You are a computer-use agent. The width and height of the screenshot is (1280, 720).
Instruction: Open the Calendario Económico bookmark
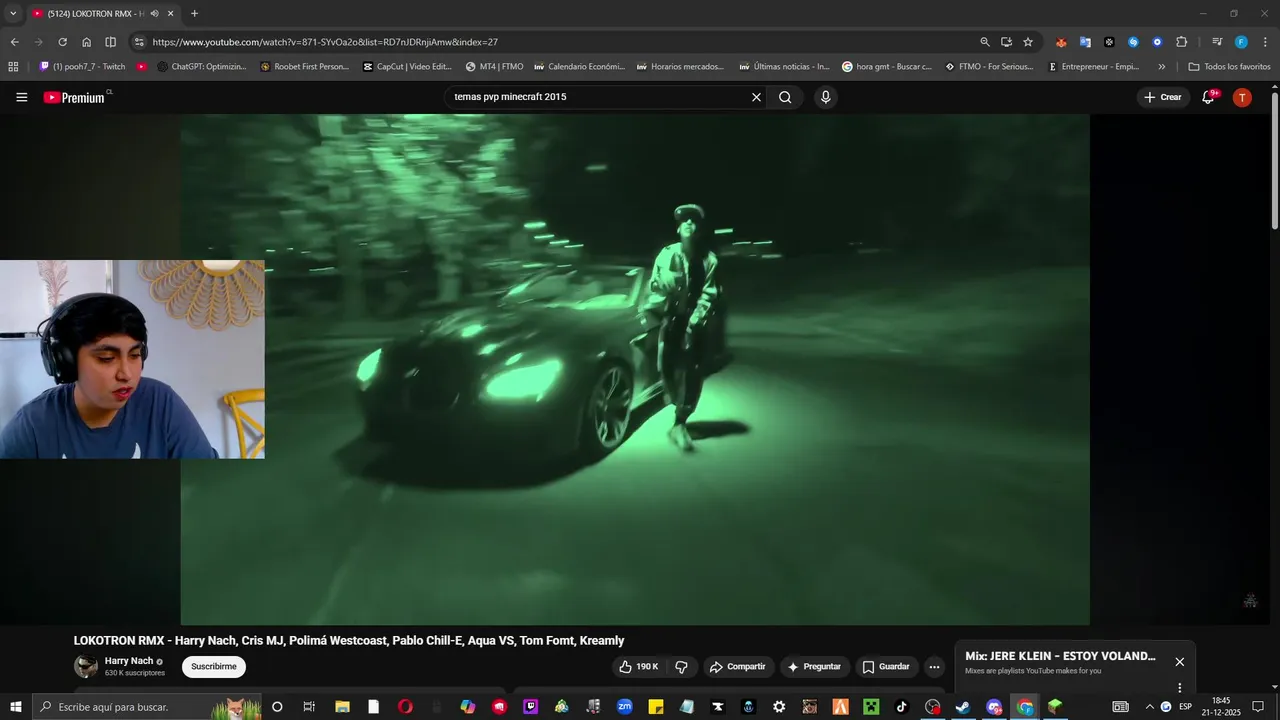click(580, 67)
